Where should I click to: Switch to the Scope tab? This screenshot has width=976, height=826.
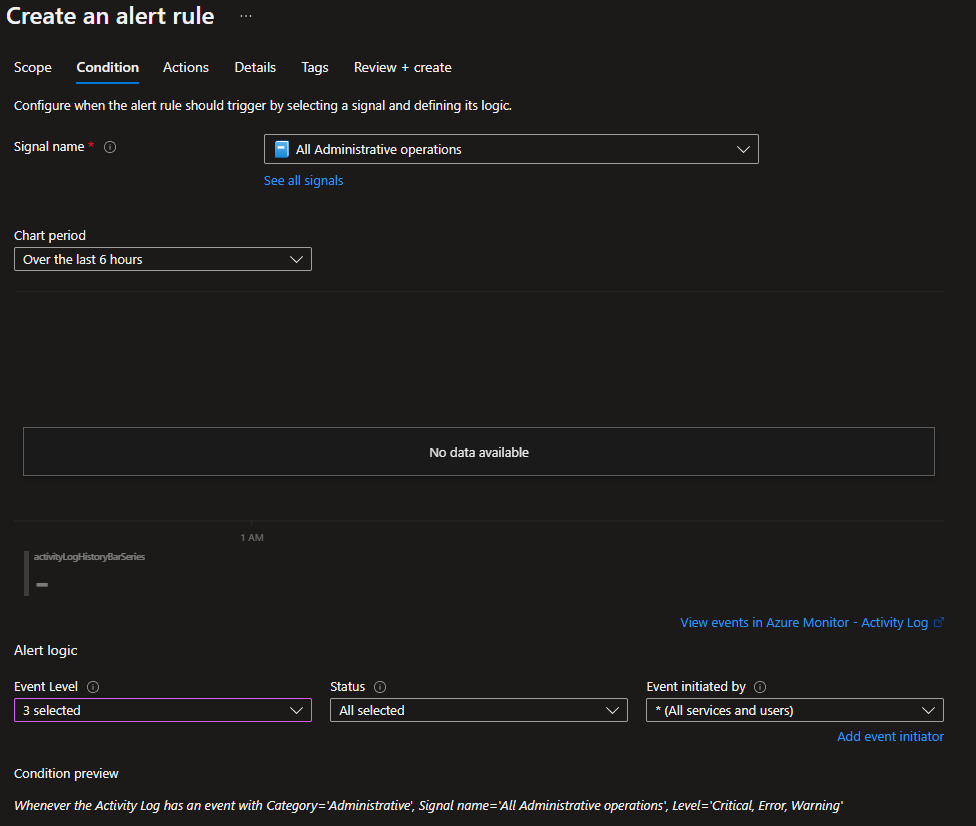point(33,67)
